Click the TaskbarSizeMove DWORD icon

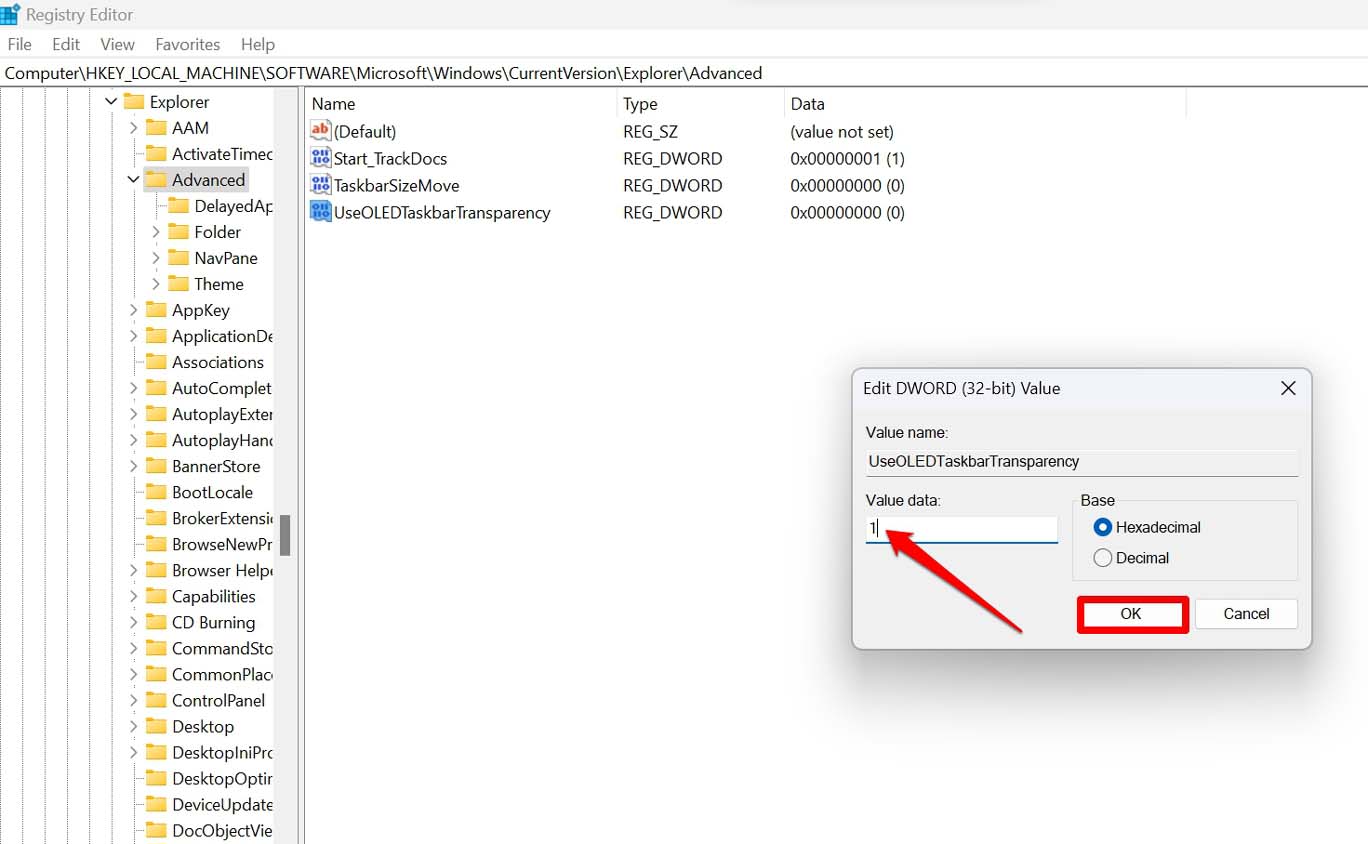322,185
